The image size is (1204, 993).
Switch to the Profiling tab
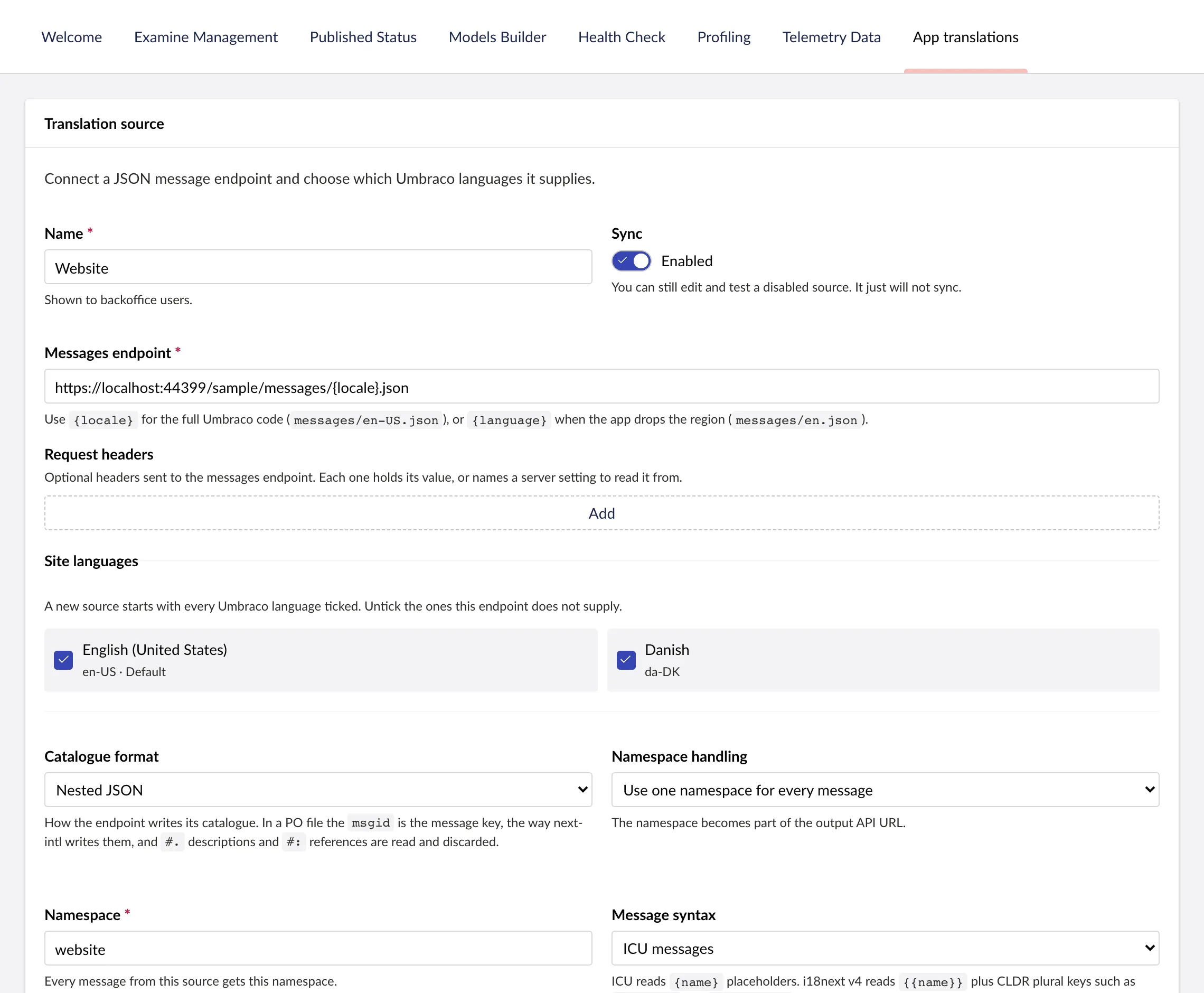click(723, 37)
